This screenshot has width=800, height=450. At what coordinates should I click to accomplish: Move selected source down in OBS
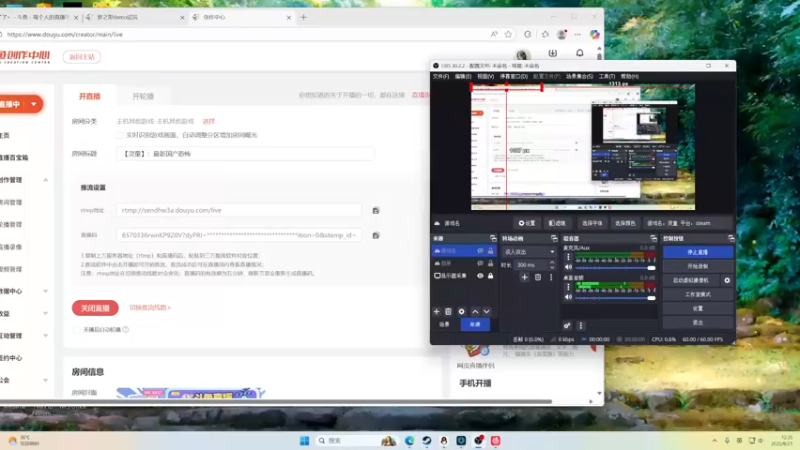[487, 311]
